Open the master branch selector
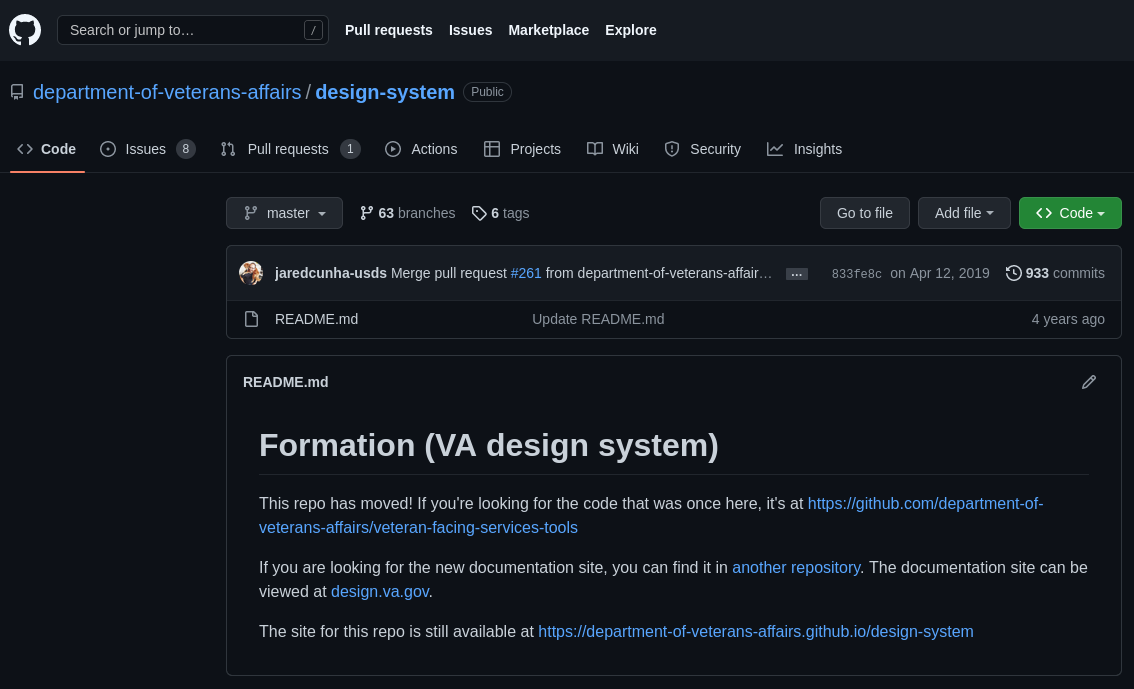 pyautogui.click(x=284, y=213)
